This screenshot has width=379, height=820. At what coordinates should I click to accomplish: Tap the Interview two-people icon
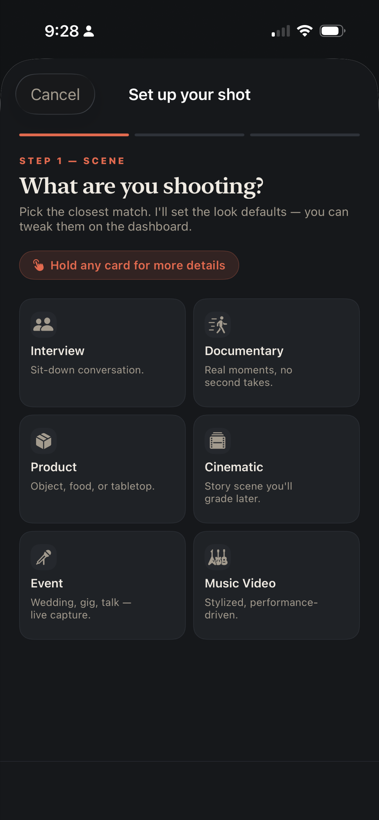[x=43, y=325]
